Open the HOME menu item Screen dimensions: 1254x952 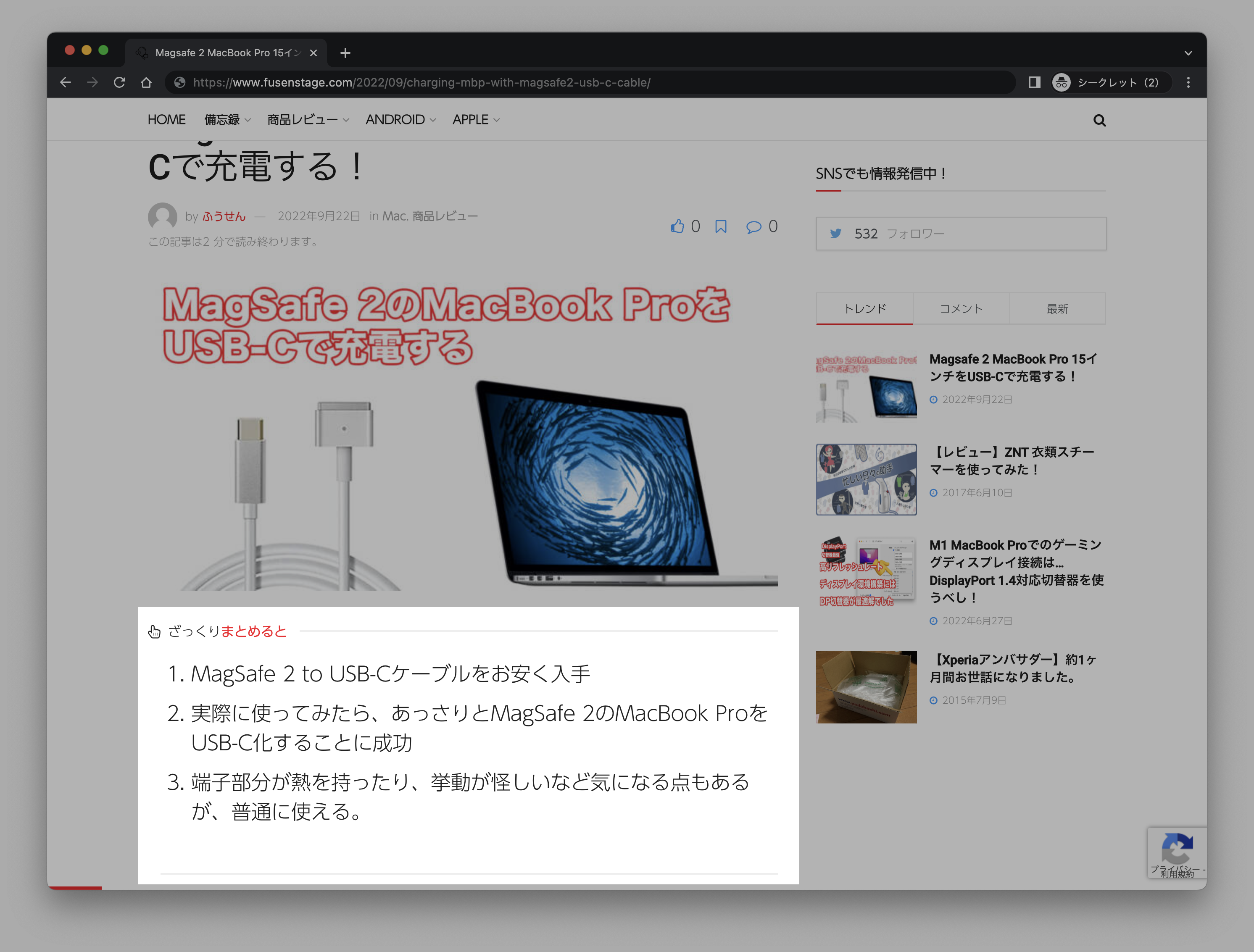click(166, 120)
